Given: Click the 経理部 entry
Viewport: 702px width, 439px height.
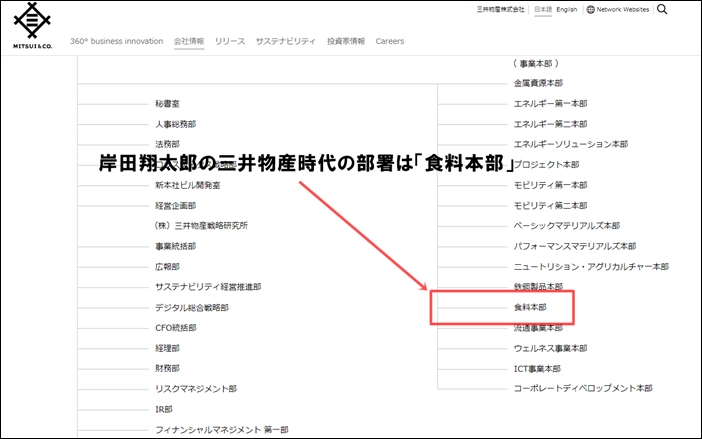Looking at the screenshot, I should pyautogui.click(x=167, y=348).
